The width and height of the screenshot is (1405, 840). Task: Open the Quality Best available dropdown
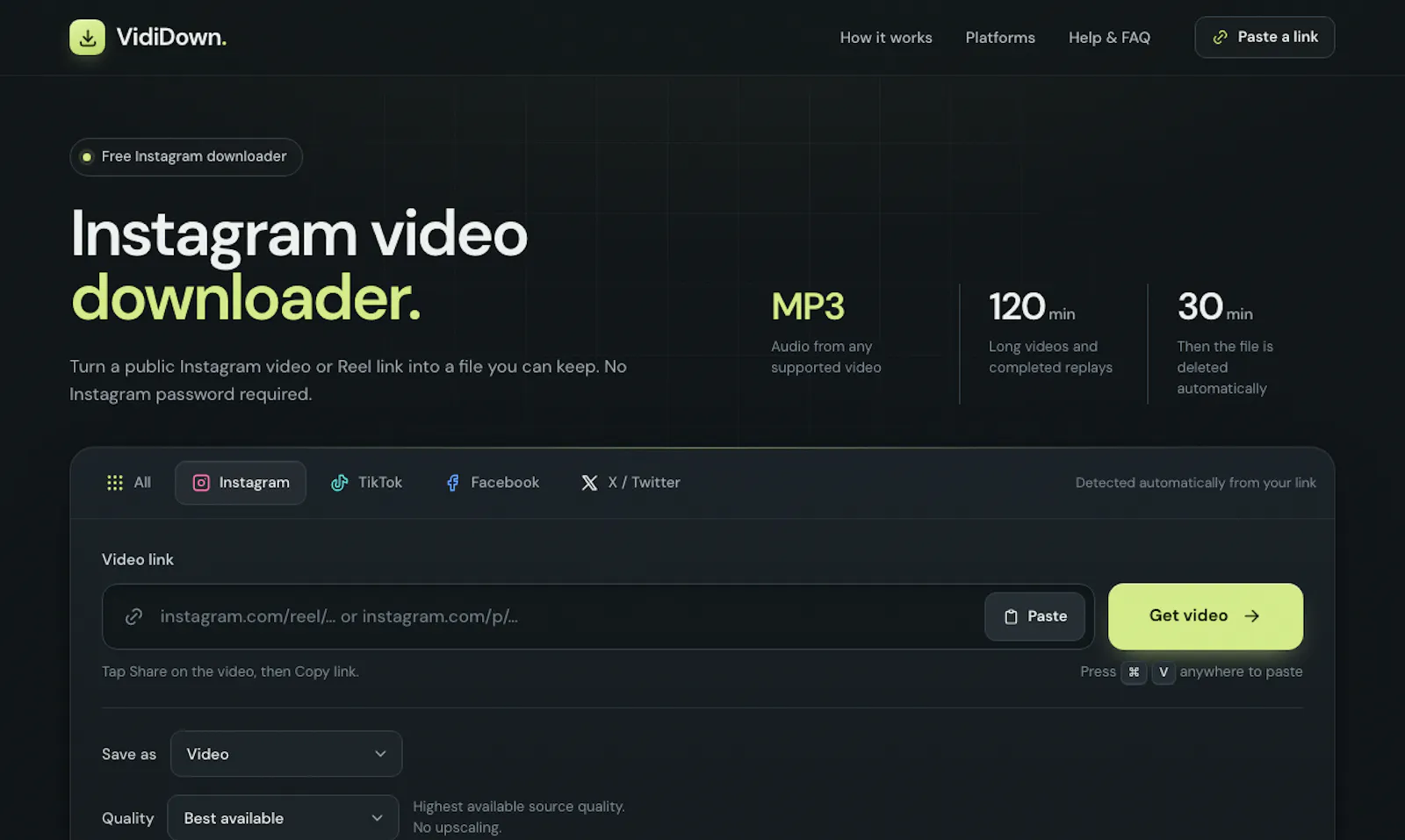tap(283, 818)
